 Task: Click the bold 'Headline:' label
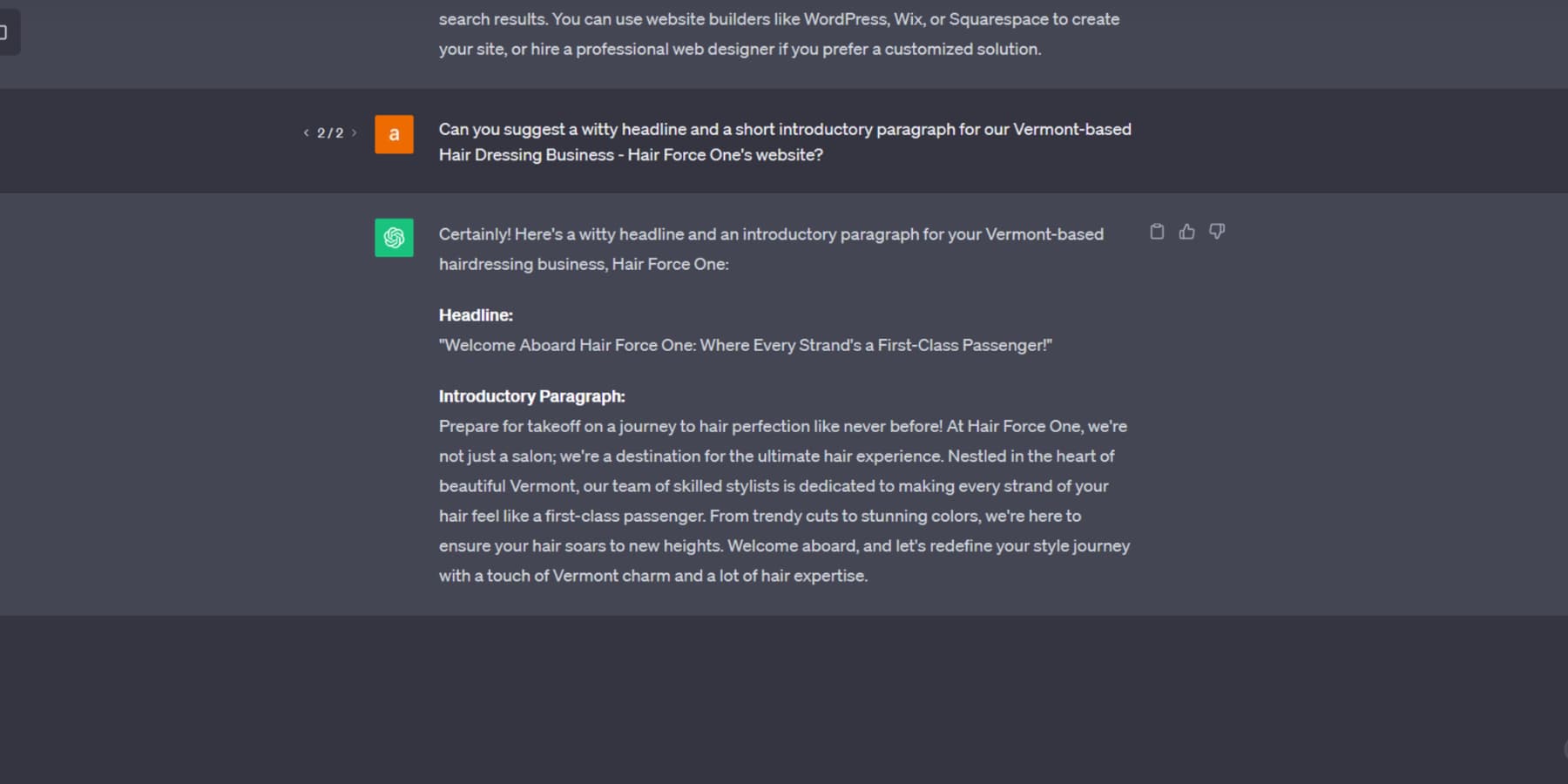tap(476, 315)
